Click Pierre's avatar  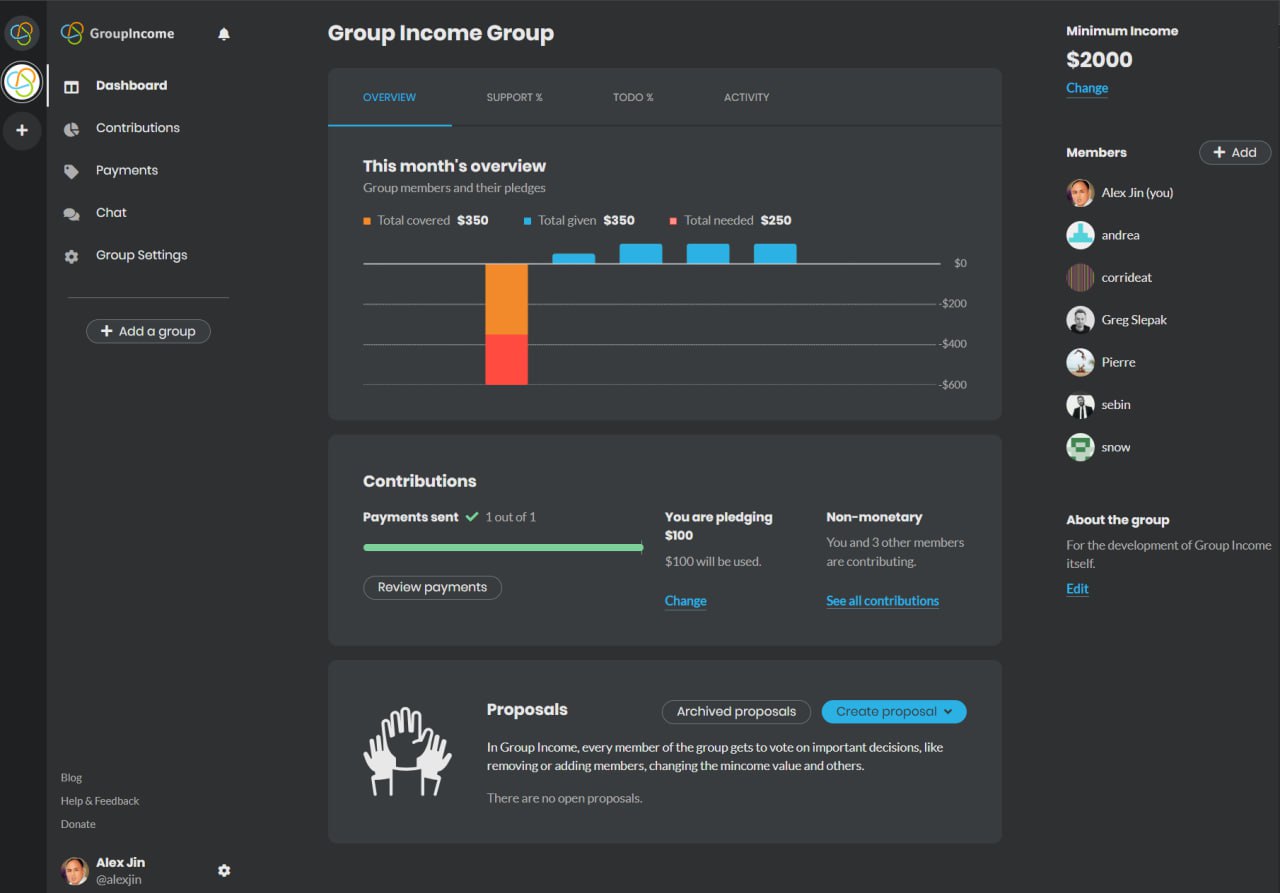[1080, 362]
